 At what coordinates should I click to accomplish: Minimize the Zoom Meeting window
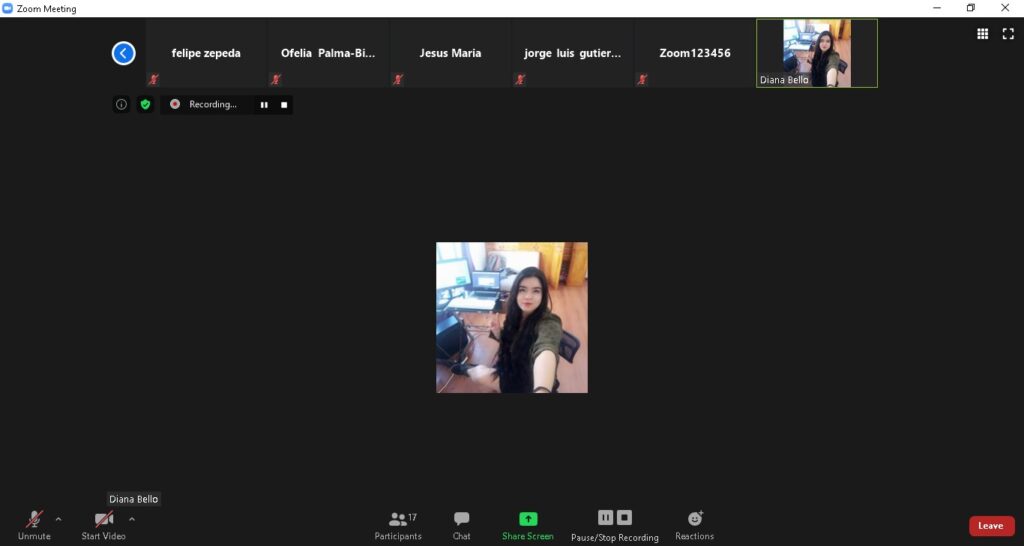[937, 8]
